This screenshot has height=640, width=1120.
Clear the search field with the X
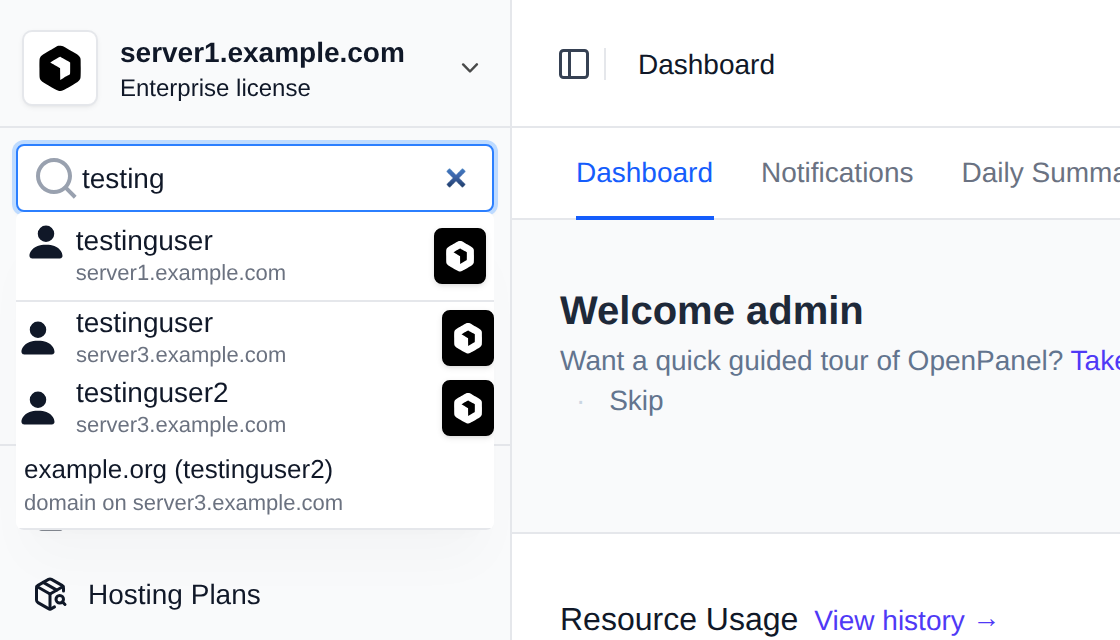tap(456, 178)
